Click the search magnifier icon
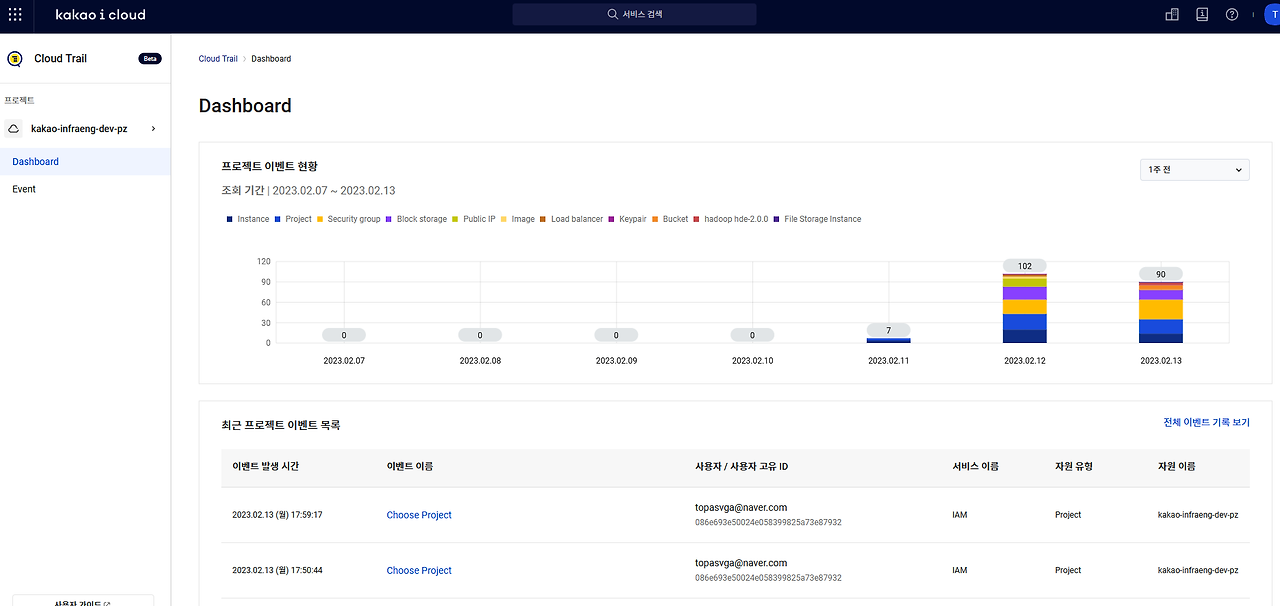This screenshot has width=1280, height=606. click(x=613, y=15)
